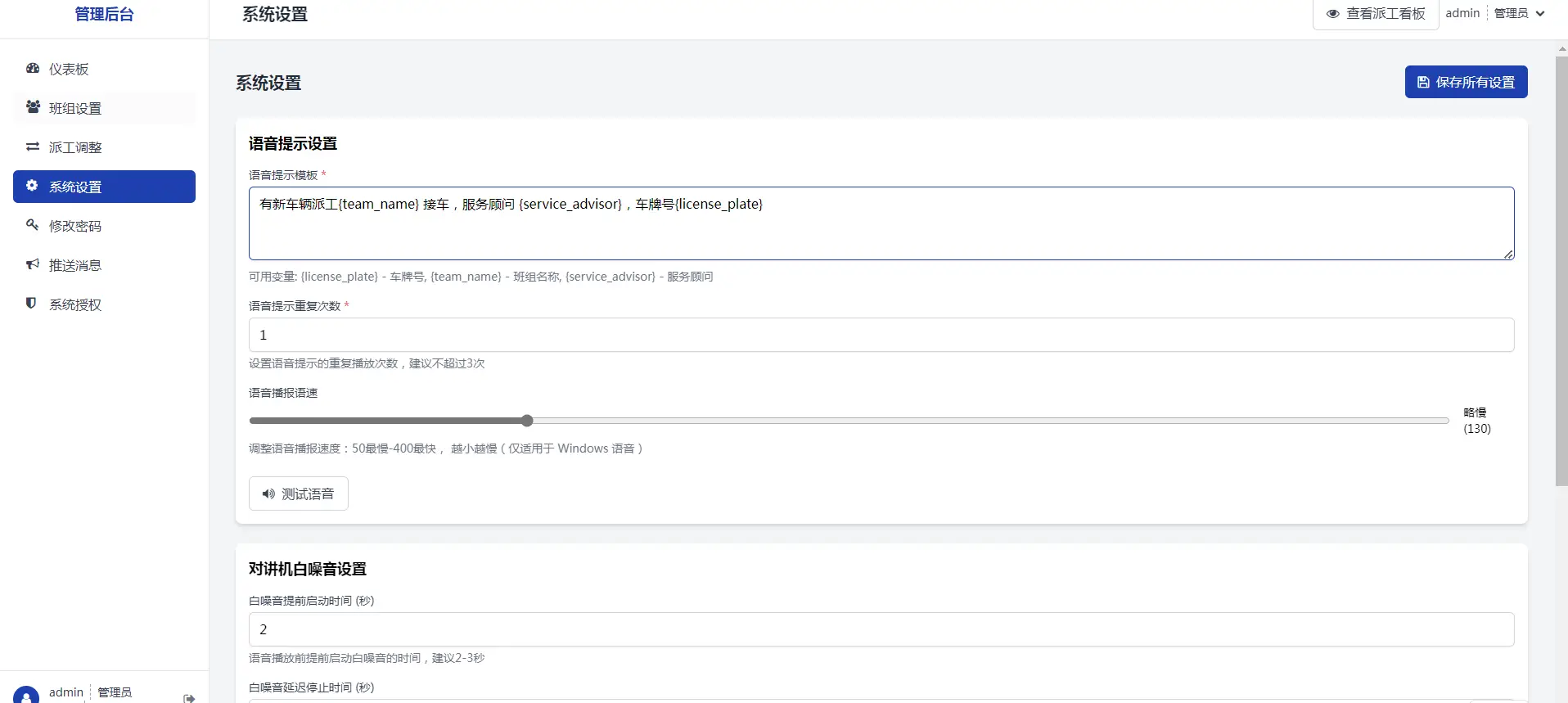This screenshot has width=1568, height=703.
Task: Expand the admin user dropdown chevron
Action: point(1540,14)
